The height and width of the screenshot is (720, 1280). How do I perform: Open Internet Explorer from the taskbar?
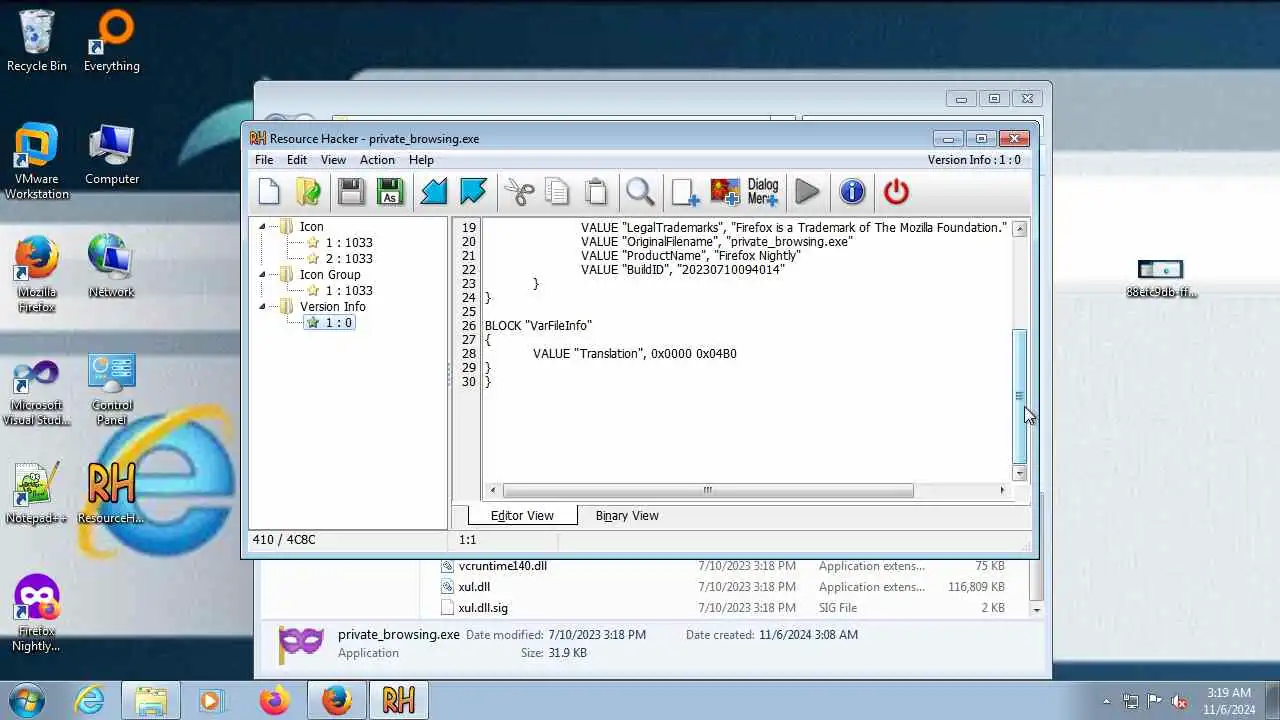click(89, 700)
